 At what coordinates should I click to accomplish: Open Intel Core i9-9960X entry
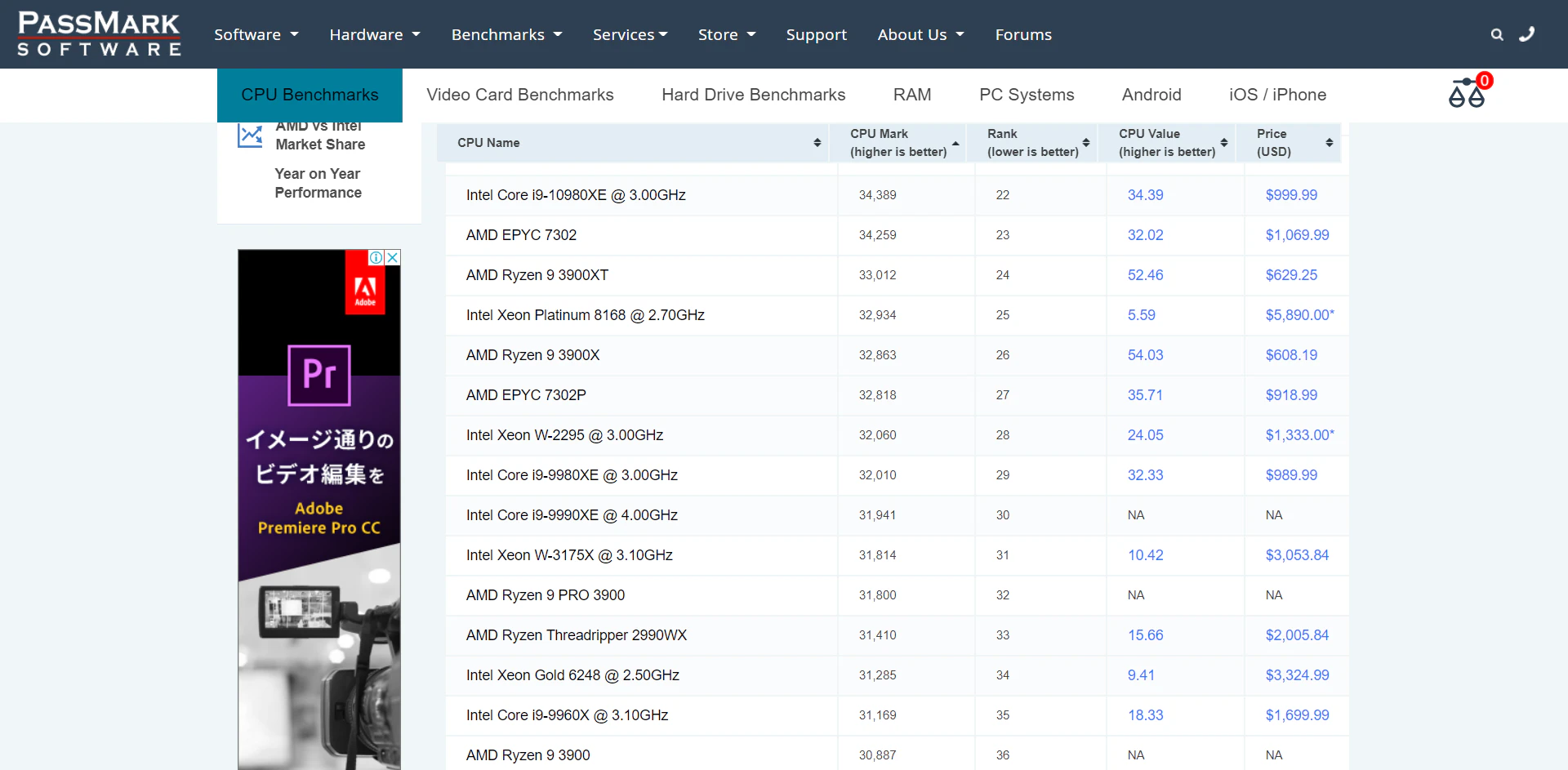coord(567,715)
